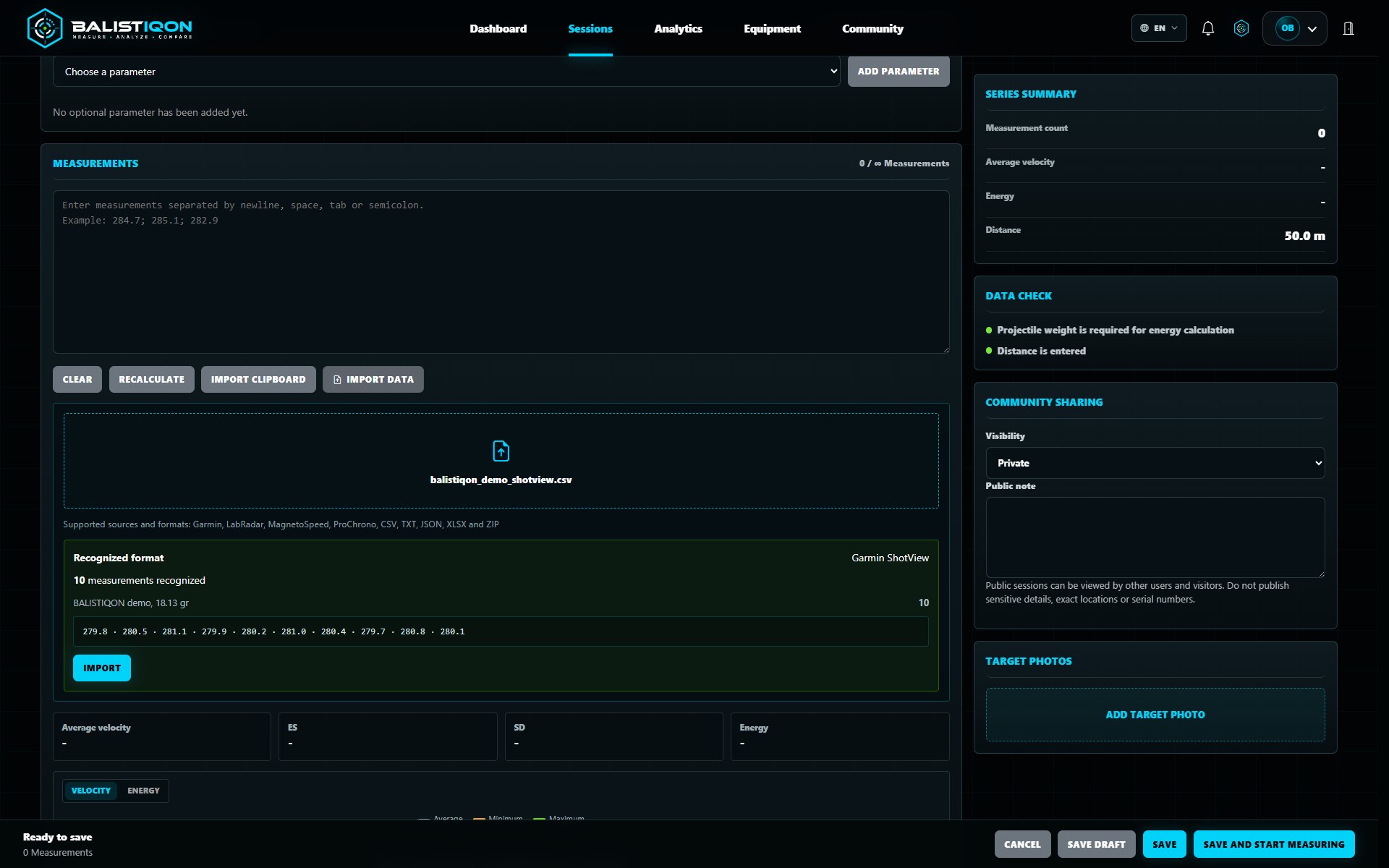Click the Balistiqon logo icon

[x=45, y=28]
